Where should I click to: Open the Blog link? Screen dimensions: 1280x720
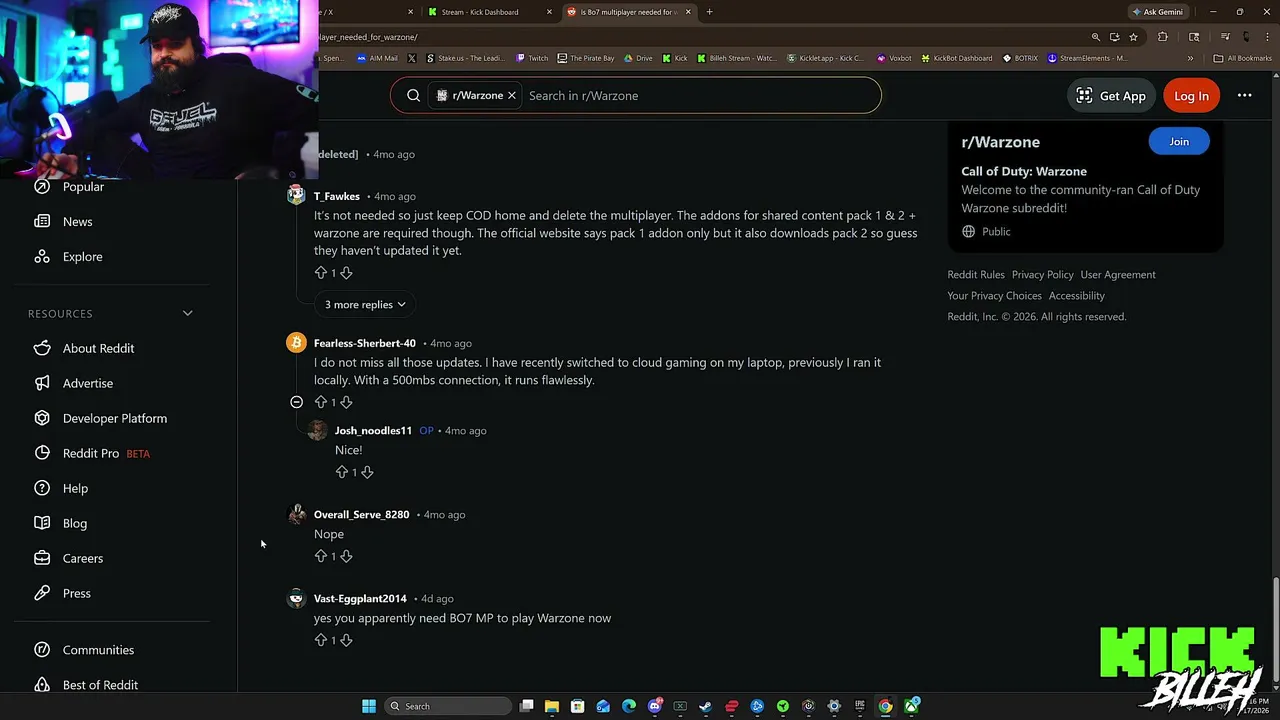coord(75,524)
